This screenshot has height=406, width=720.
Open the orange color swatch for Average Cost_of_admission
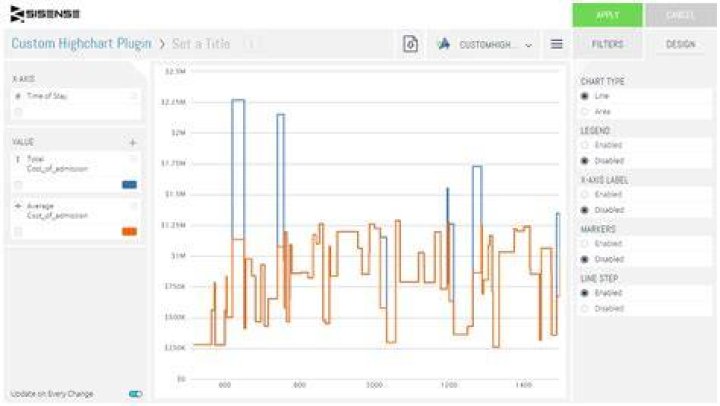129,231
